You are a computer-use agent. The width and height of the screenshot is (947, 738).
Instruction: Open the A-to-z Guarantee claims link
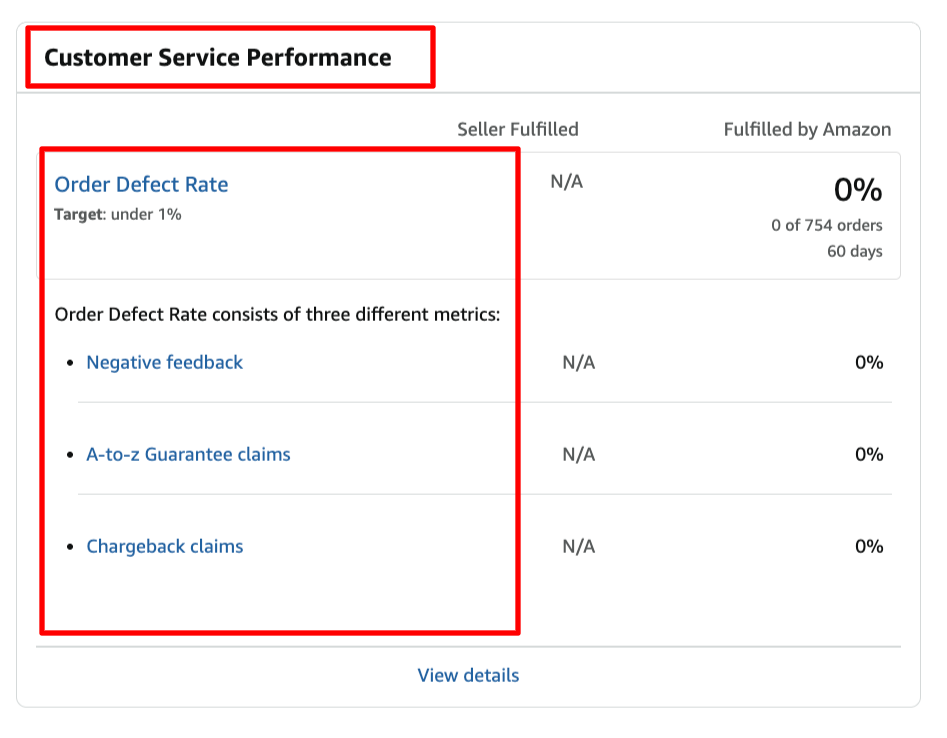(188, 454)
